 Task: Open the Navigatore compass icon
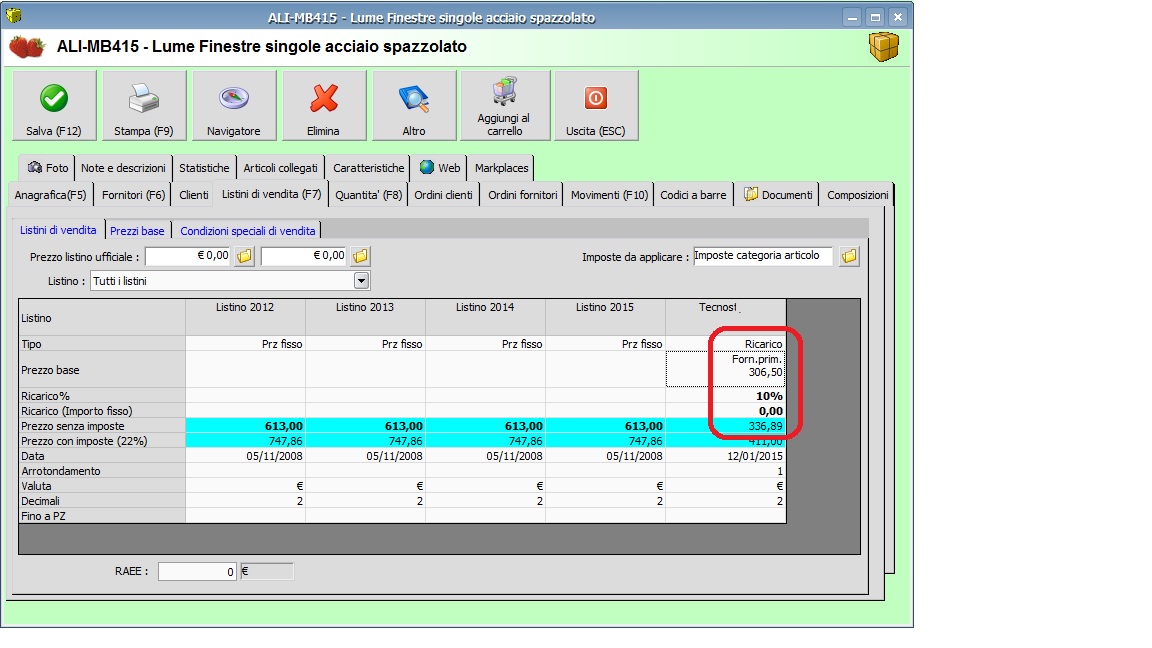(233, 98)
